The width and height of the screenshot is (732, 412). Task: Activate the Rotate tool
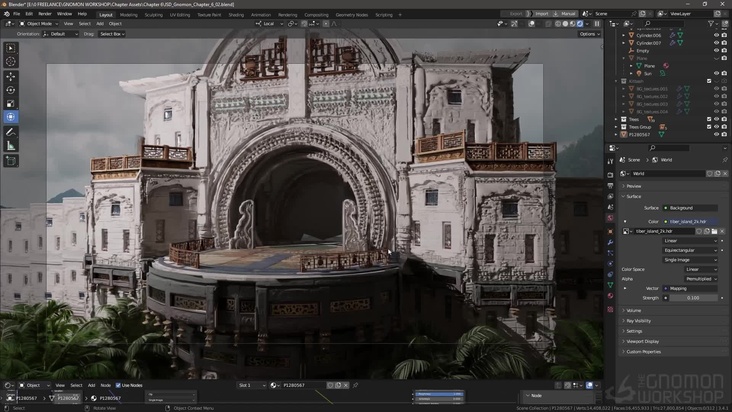[11, 90]
